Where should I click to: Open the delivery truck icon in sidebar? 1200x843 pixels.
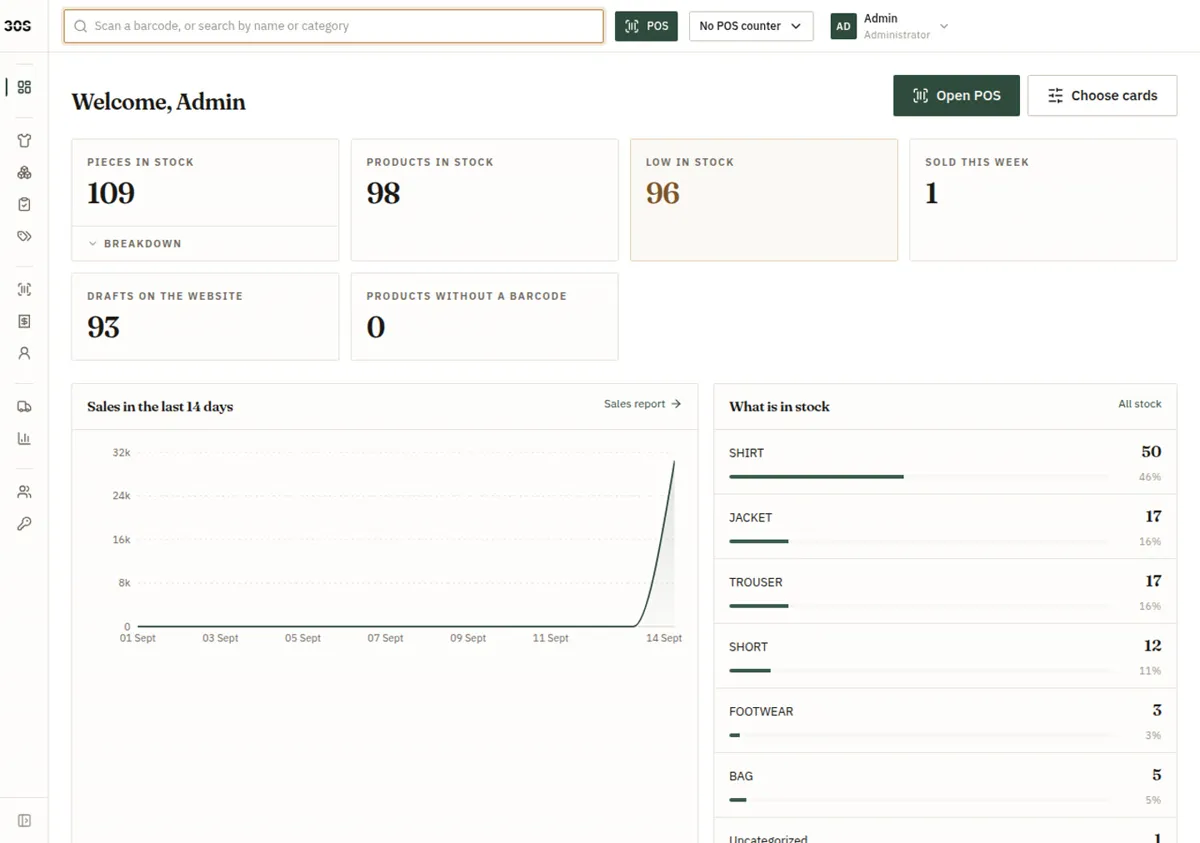click(x=24, y=407)
